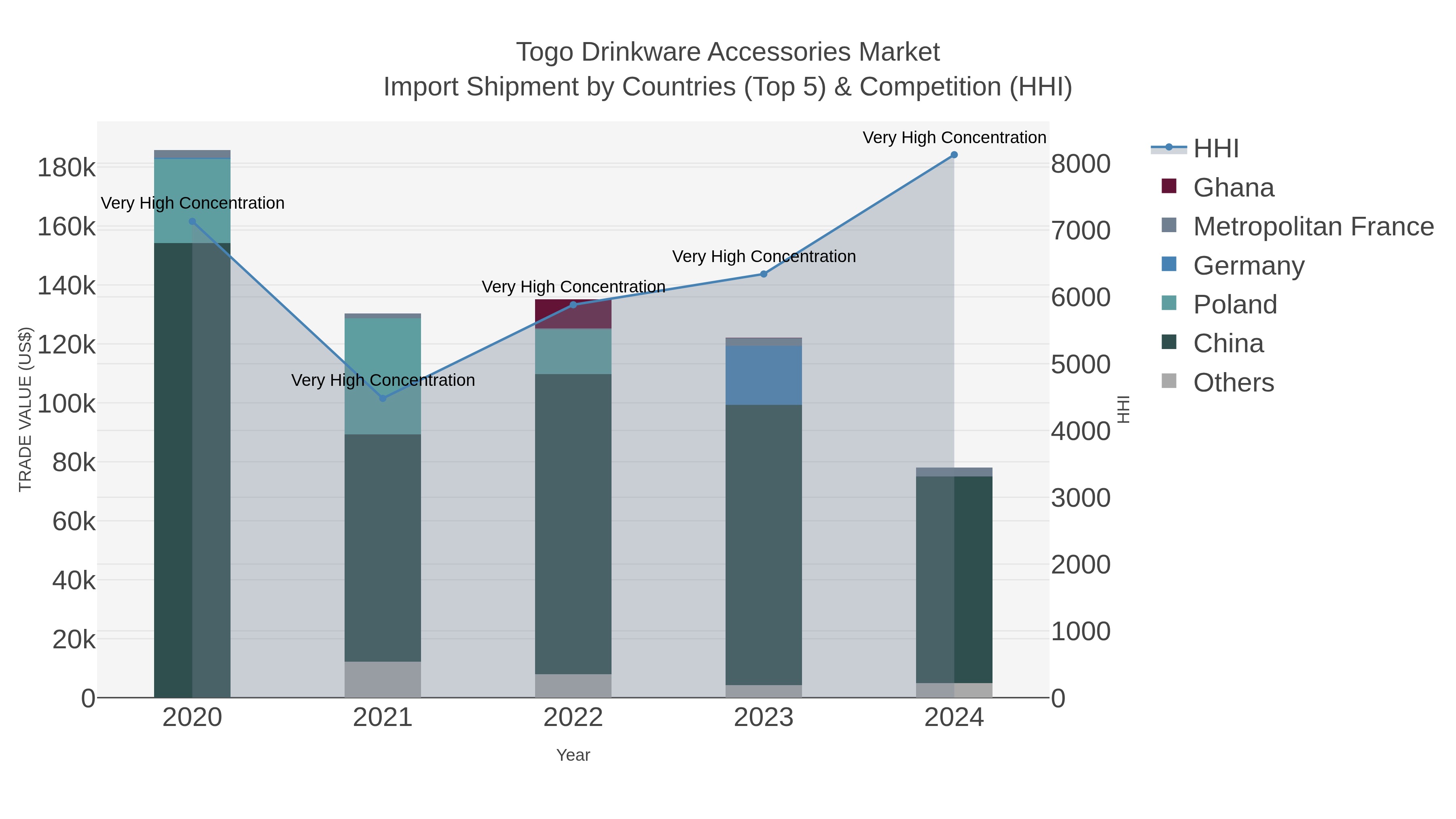Click the 2020 HHI data point
1456x819 pixels.
click(192, 222)
